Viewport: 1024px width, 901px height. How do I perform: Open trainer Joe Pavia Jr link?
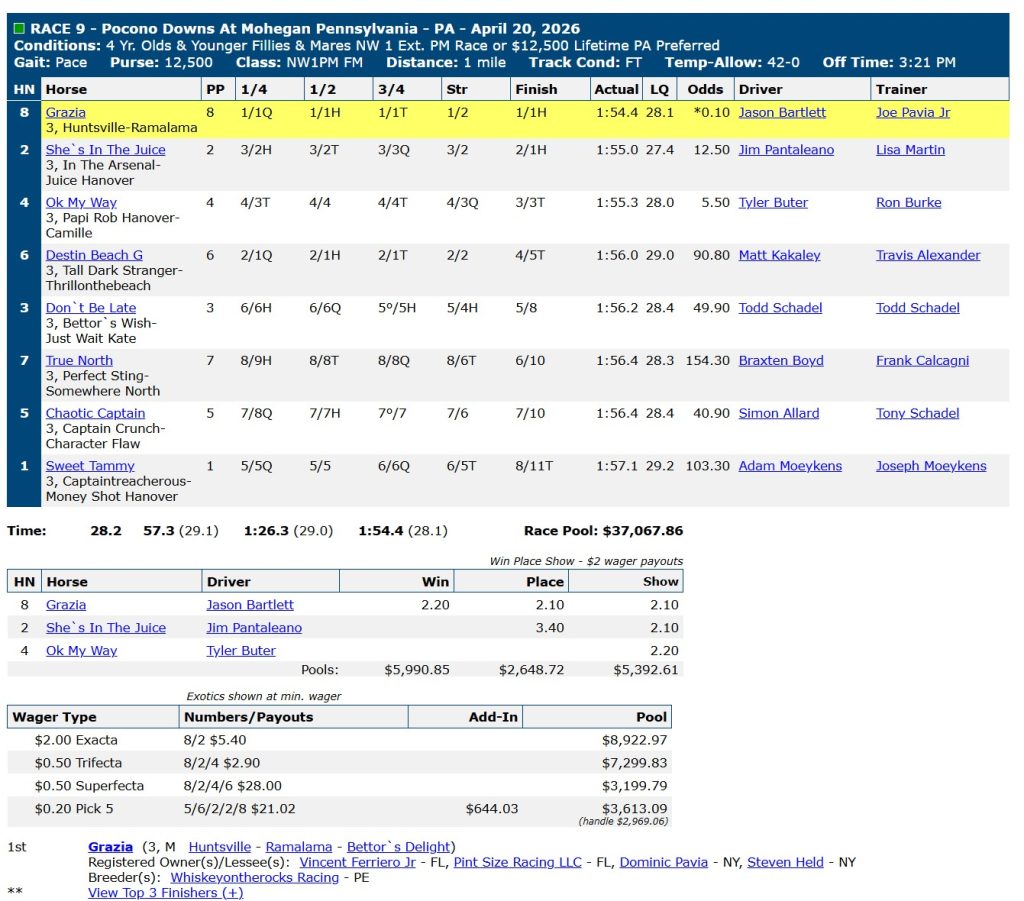click(913, 113)
